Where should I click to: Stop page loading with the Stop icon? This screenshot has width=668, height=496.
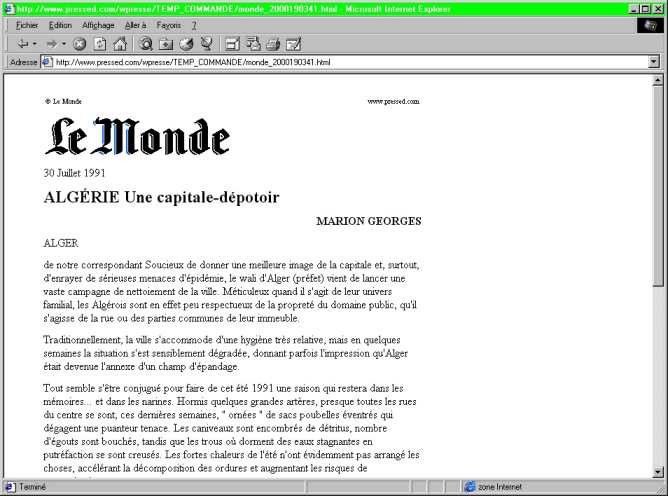pyautogui.click(x=79, y=44)
